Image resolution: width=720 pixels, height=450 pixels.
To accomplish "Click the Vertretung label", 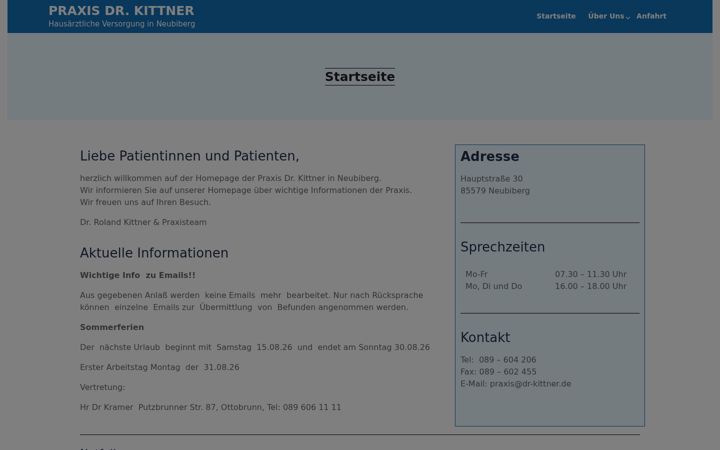I will point(102,388).
